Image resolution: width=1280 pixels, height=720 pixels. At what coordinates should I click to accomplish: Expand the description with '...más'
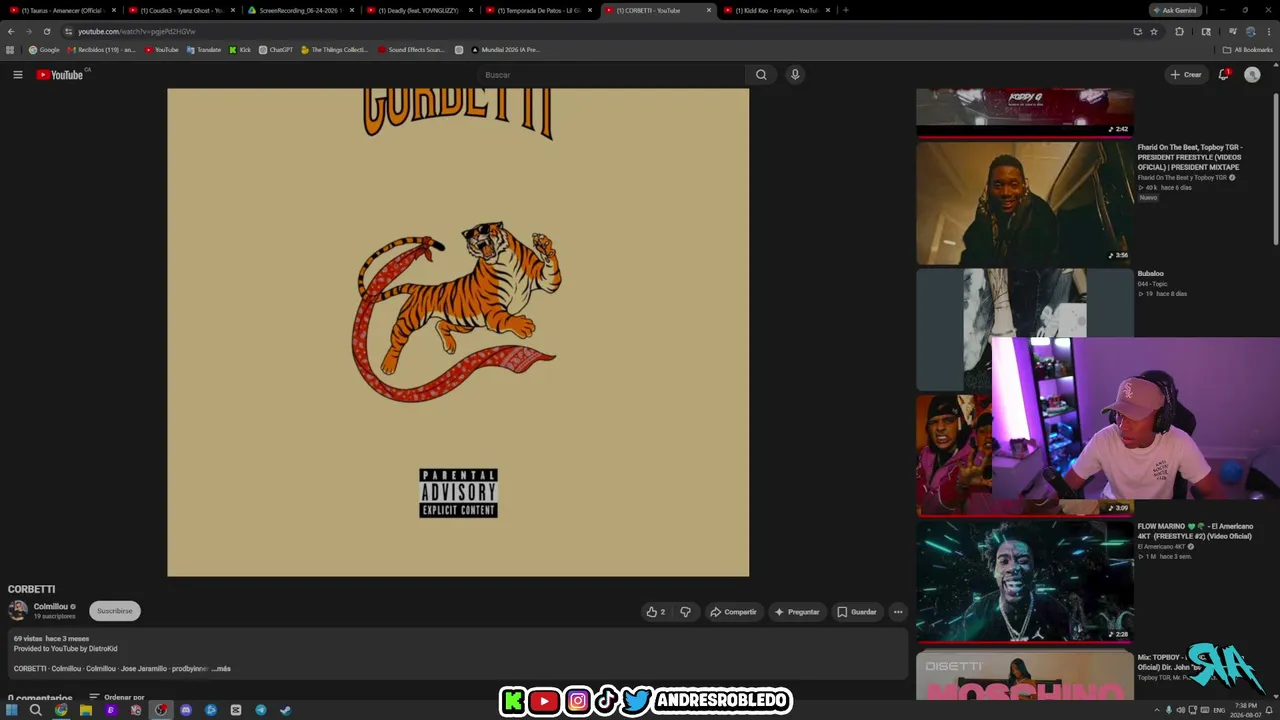tap(221, 669)
